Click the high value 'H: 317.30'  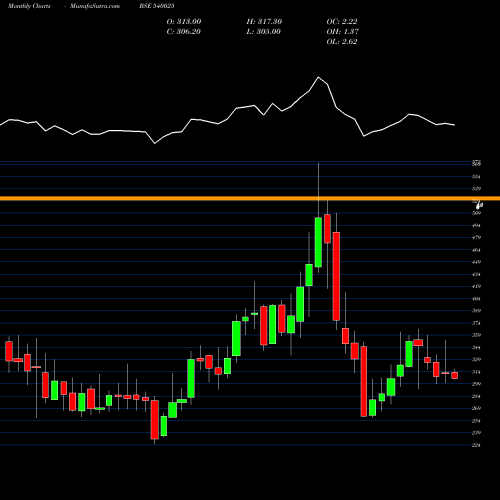pyautogui.click(x=264, y=22)
